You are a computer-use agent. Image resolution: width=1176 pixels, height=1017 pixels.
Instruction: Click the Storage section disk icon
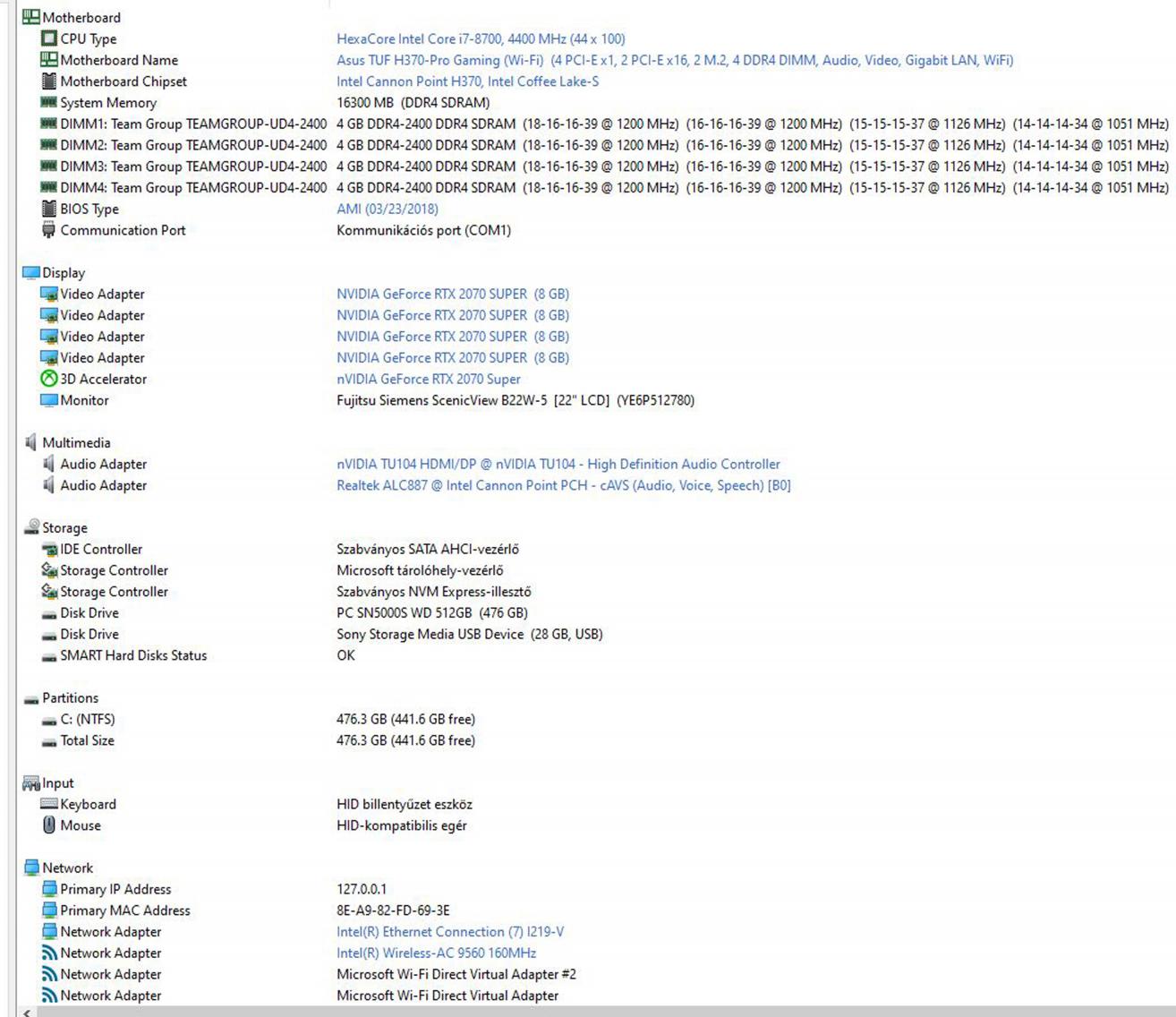(x=31, y=527)
